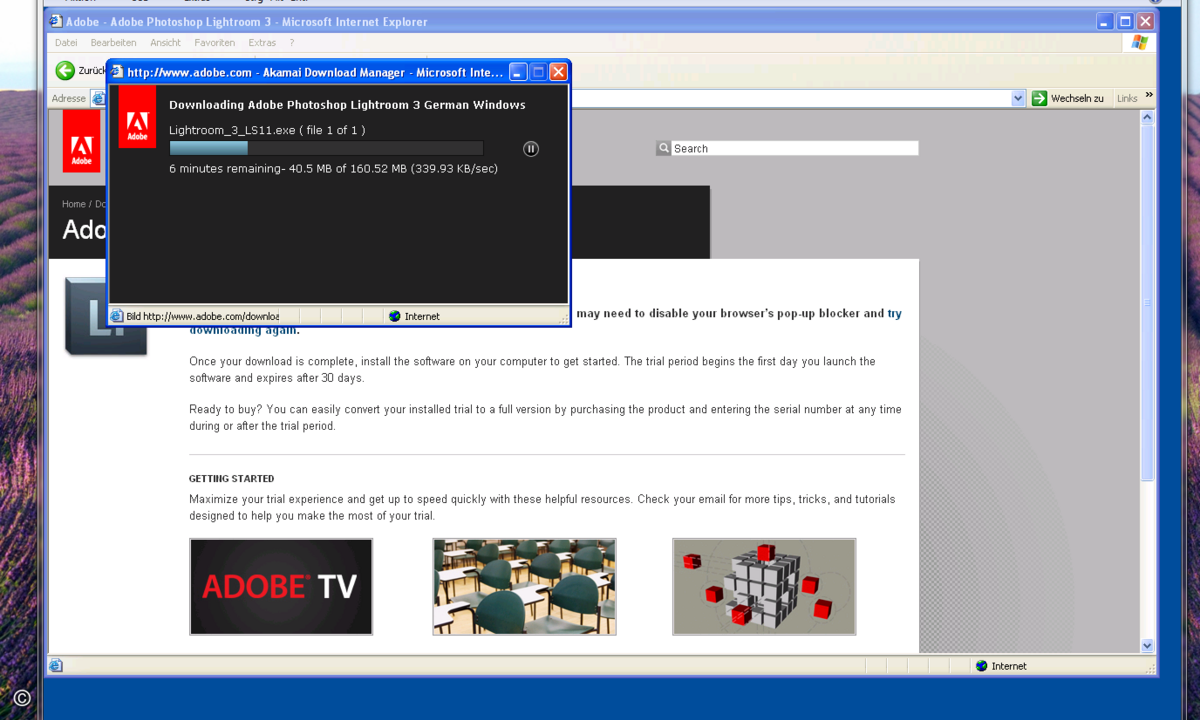Click the Internet zone globe in the download manager status bar
This screenshot has height=720, width=1200.
pyautogui.click(x=395, y=316)
